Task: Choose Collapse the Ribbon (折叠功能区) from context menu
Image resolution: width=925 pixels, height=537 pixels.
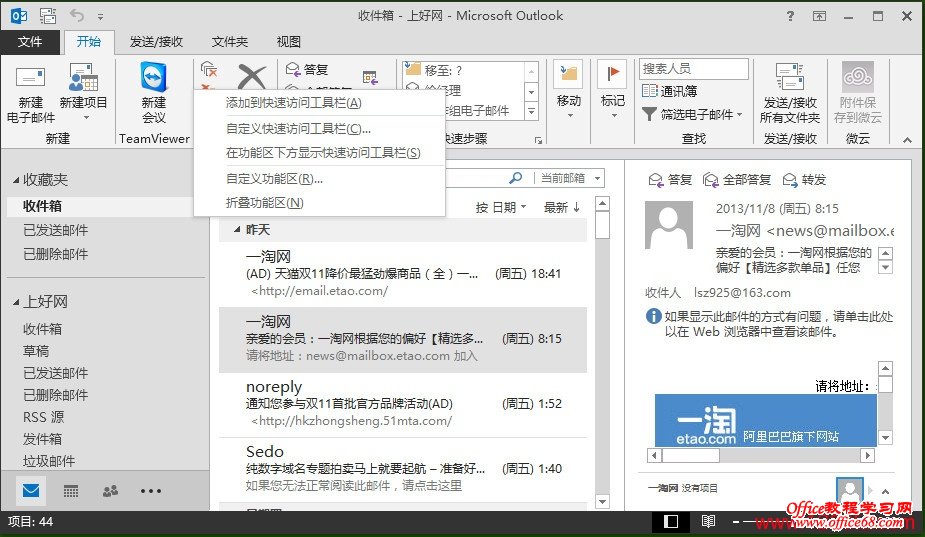Action: click(264, 203)
